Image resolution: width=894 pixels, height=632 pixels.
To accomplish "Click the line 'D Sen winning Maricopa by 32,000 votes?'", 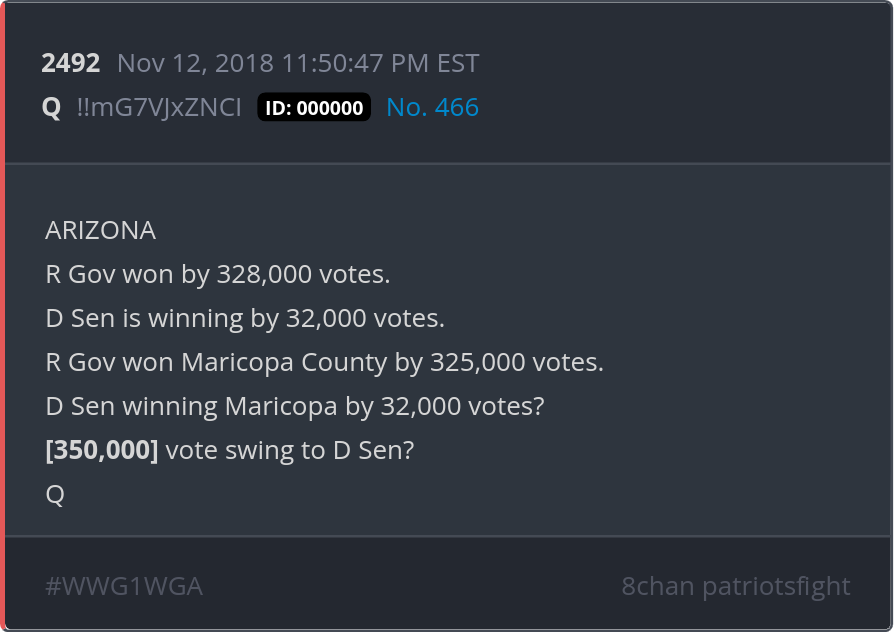I will 294,407.
